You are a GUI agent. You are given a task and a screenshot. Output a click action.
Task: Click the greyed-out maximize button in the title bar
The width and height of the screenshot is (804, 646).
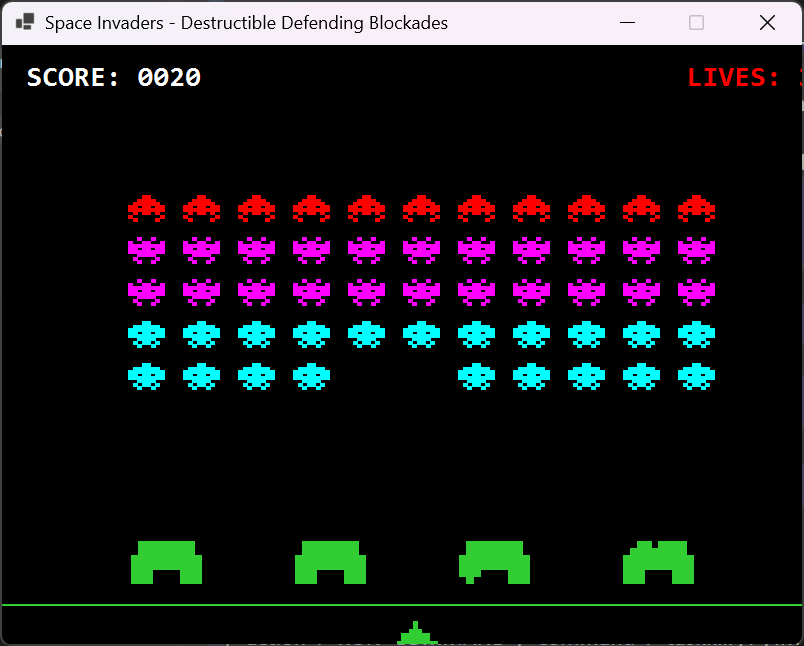click(696, 23)
